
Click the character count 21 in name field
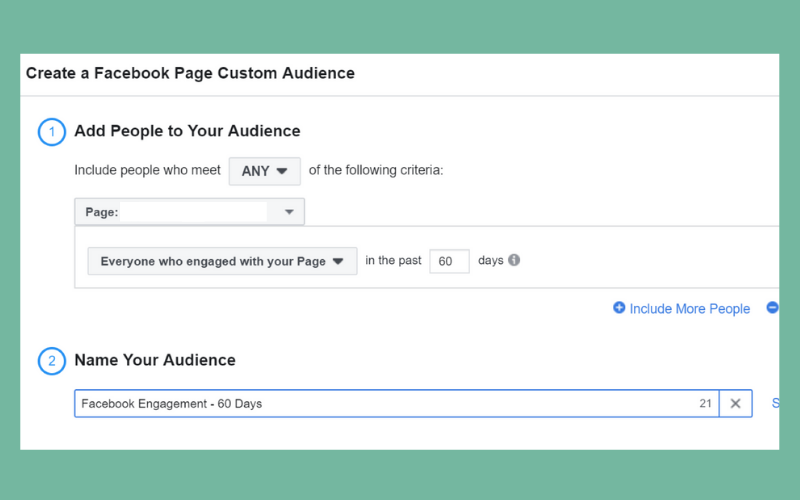[705, 404]
